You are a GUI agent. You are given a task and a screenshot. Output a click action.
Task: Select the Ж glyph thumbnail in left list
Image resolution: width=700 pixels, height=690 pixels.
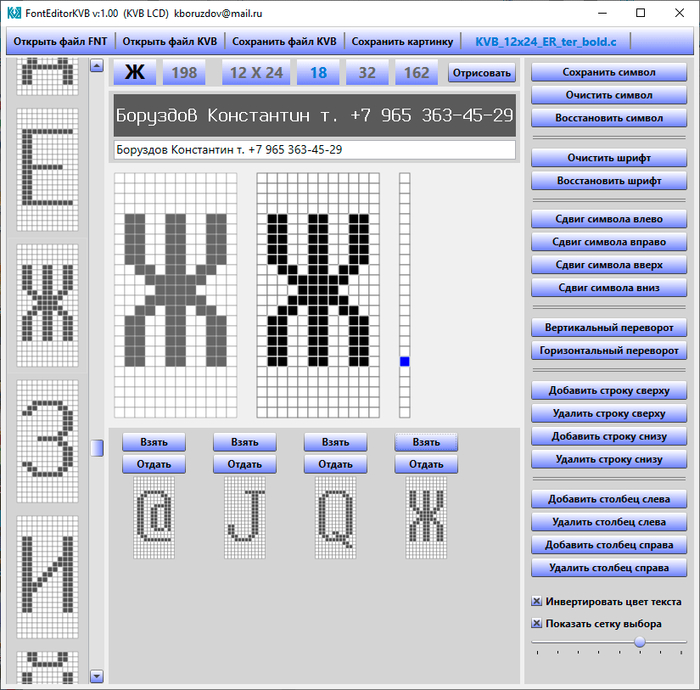47,306
